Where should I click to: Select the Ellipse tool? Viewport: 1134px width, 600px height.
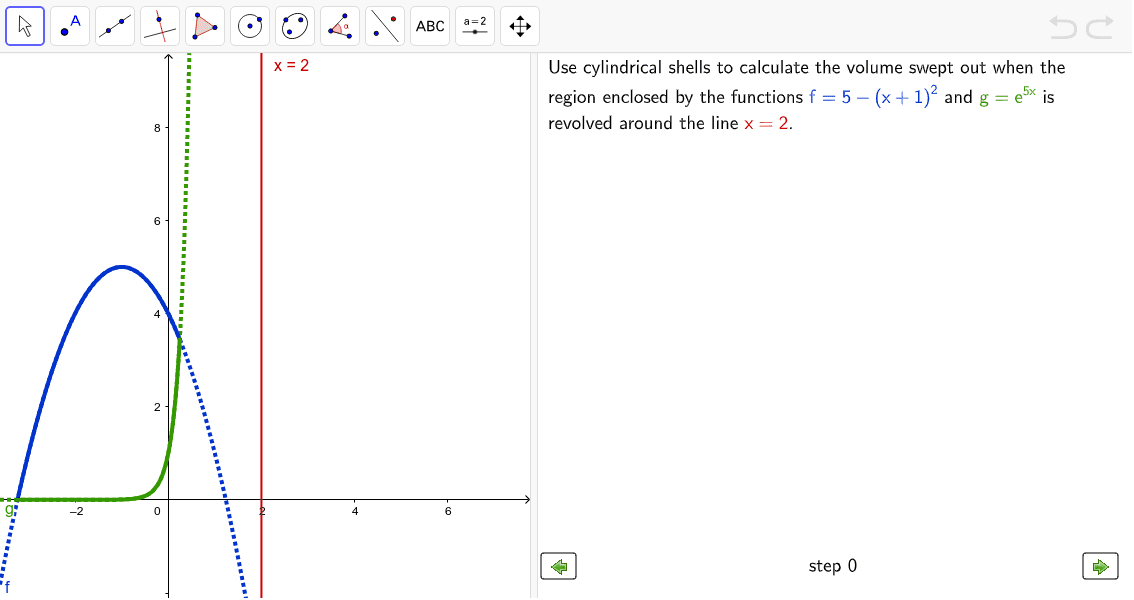coord(294,25)
